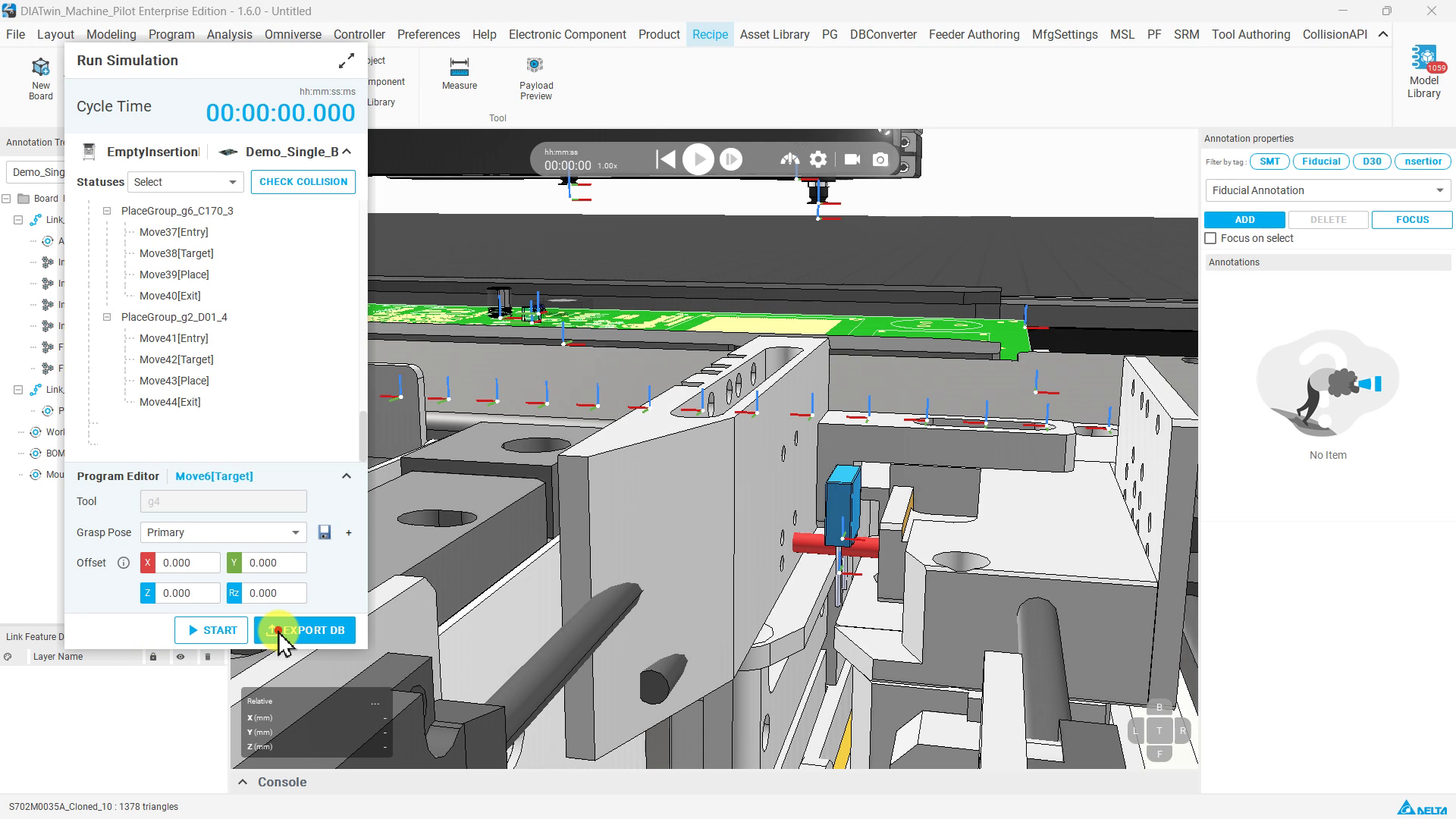Open the Statuses Select dropdown
The height and width of the screenshot is (819, 1456).
pos(185,182)
